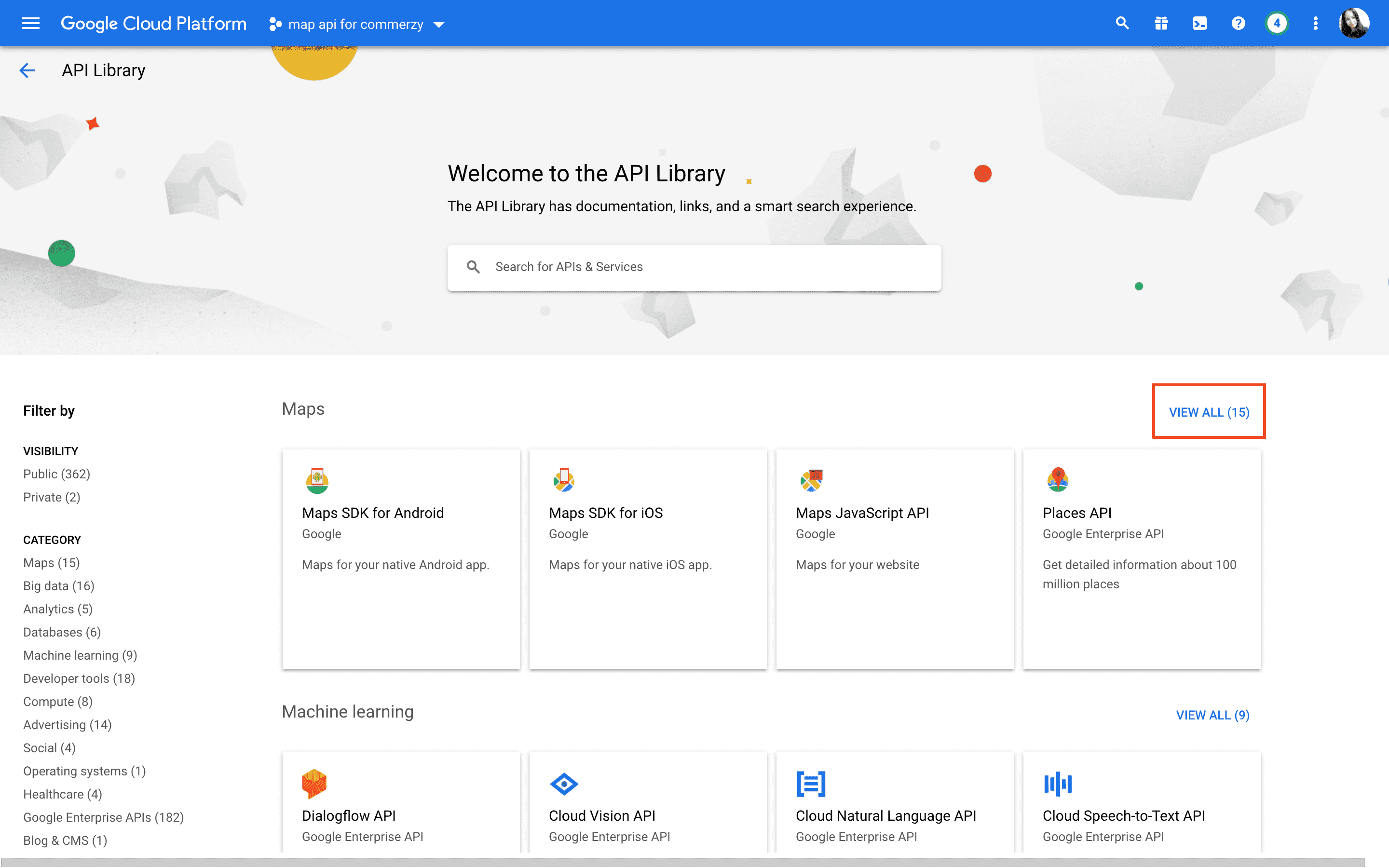Click VIEW ALL (15) for Maps
Viewport: 1389px width, 868px height.
tap(1209, 412)
